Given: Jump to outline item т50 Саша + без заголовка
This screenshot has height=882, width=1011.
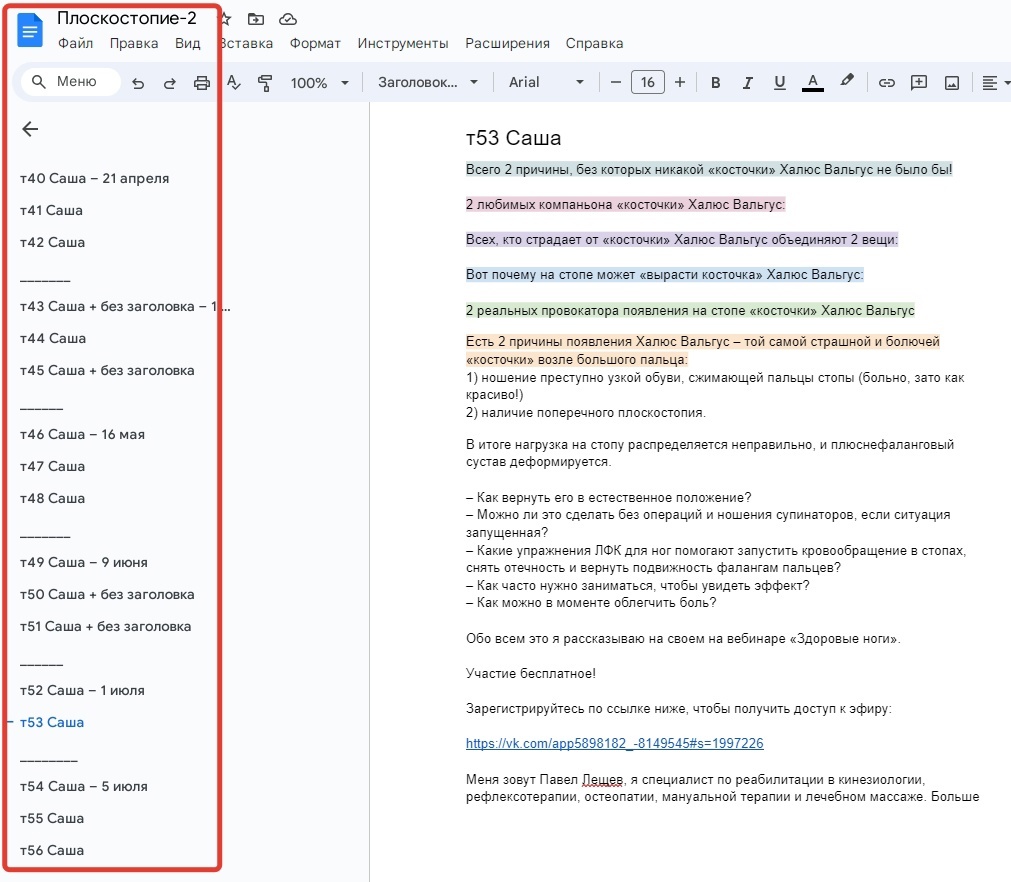Looking at the screenshot, I should [107, 594].
